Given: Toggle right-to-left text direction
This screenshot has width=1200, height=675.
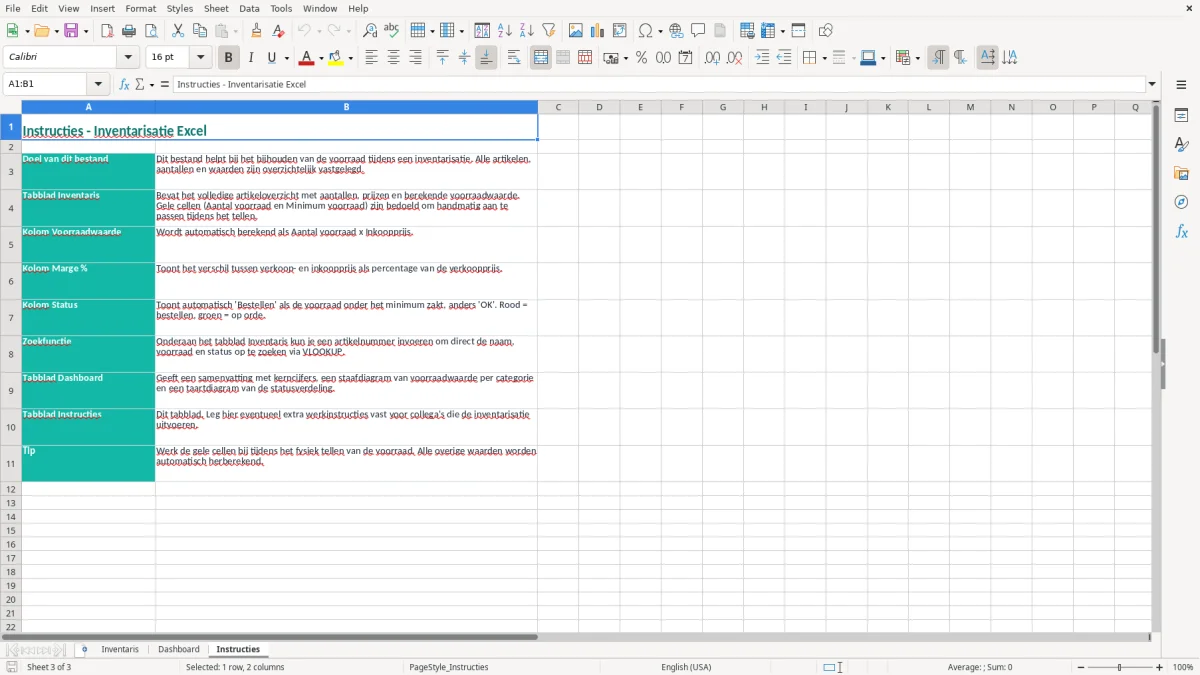Looking at the screenshot, I should (x=960, y=58).
